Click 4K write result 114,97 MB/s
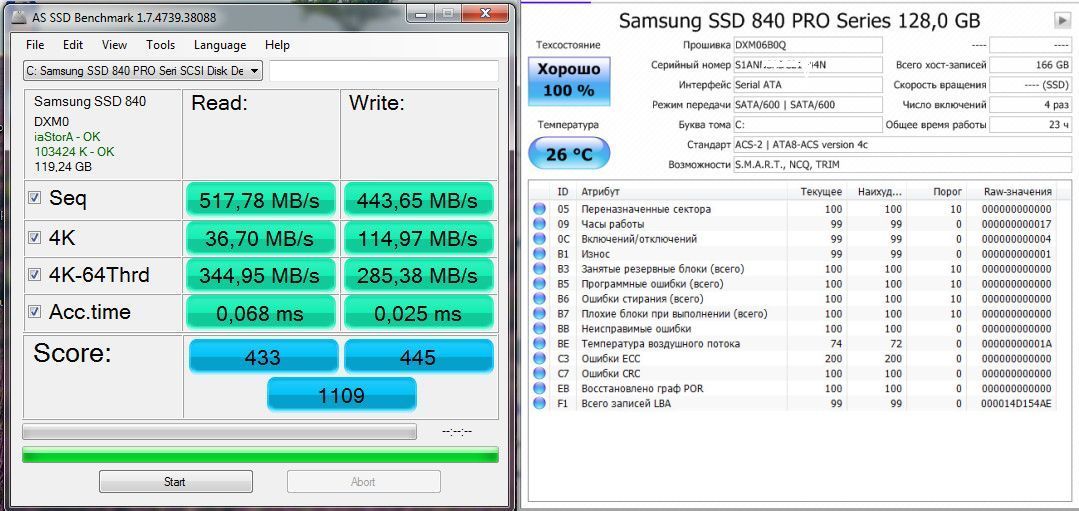 [x=417, y=238]
